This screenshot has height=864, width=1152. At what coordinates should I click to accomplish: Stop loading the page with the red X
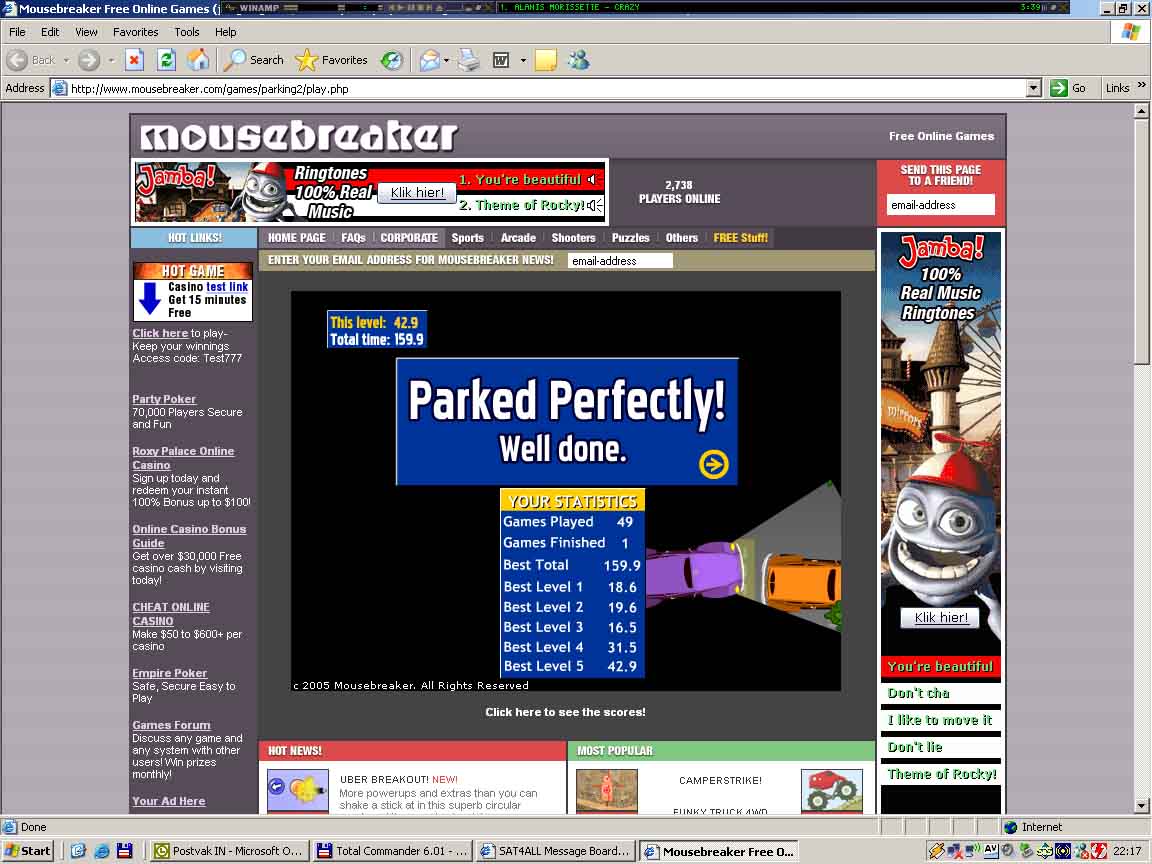pos(134,60)
